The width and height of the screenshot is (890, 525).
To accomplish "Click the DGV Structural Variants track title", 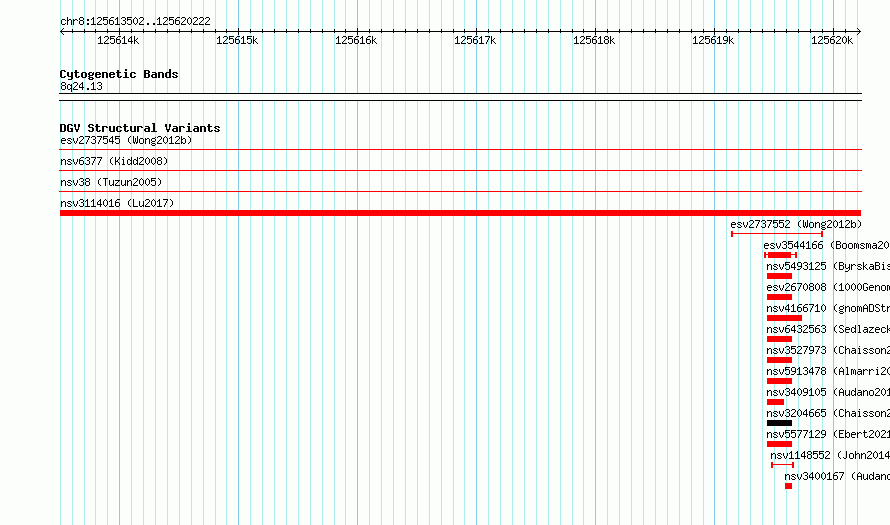I will coord(140,128).
